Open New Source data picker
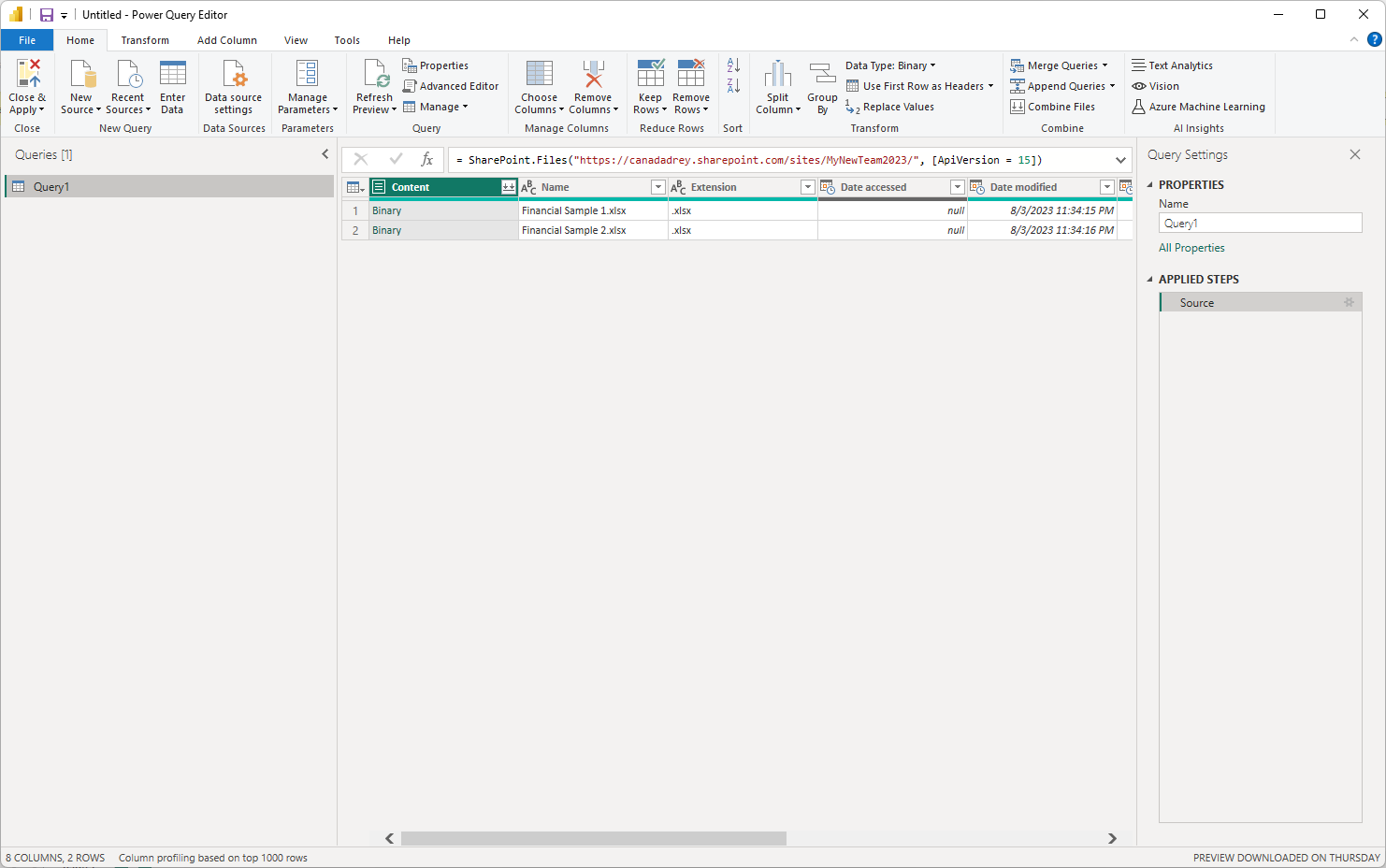Screen dimensions: 1386x868 pos(80,87)
